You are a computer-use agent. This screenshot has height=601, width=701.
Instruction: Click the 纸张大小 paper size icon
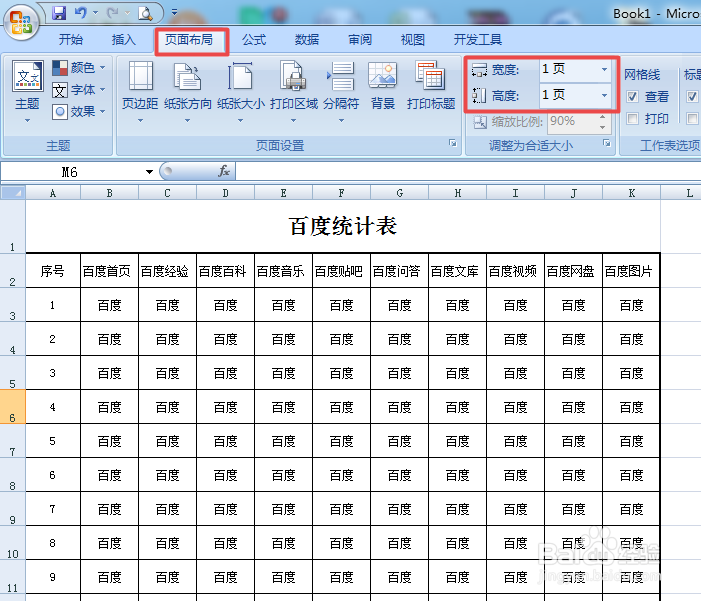click(241, 76)
